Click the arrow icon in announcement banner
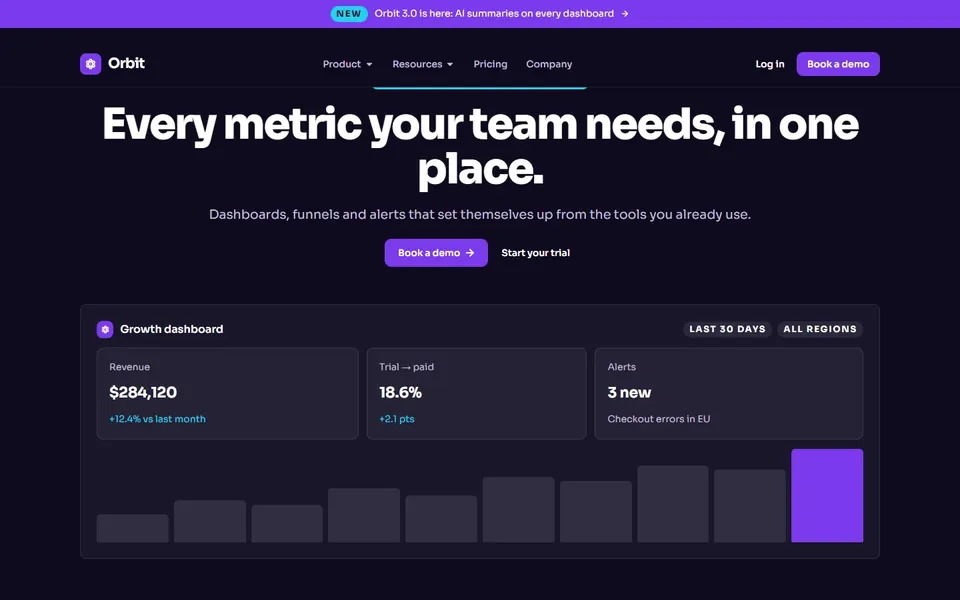This screenshot has width=960, height=600. pyautogui.click(x=624, y=13)
